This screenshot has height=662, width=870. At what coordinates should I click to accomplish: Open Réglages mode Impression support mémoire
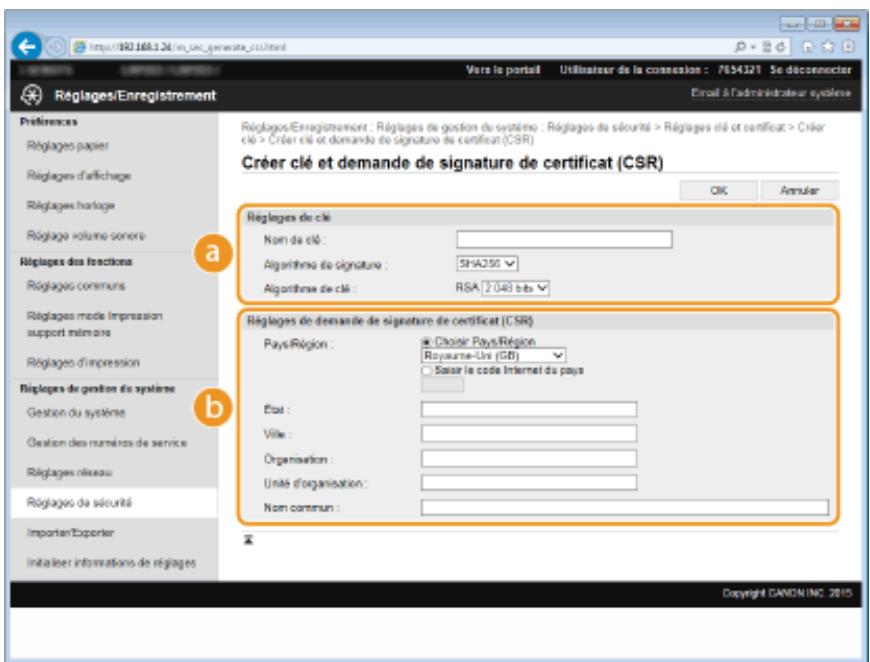pos(95,324)
